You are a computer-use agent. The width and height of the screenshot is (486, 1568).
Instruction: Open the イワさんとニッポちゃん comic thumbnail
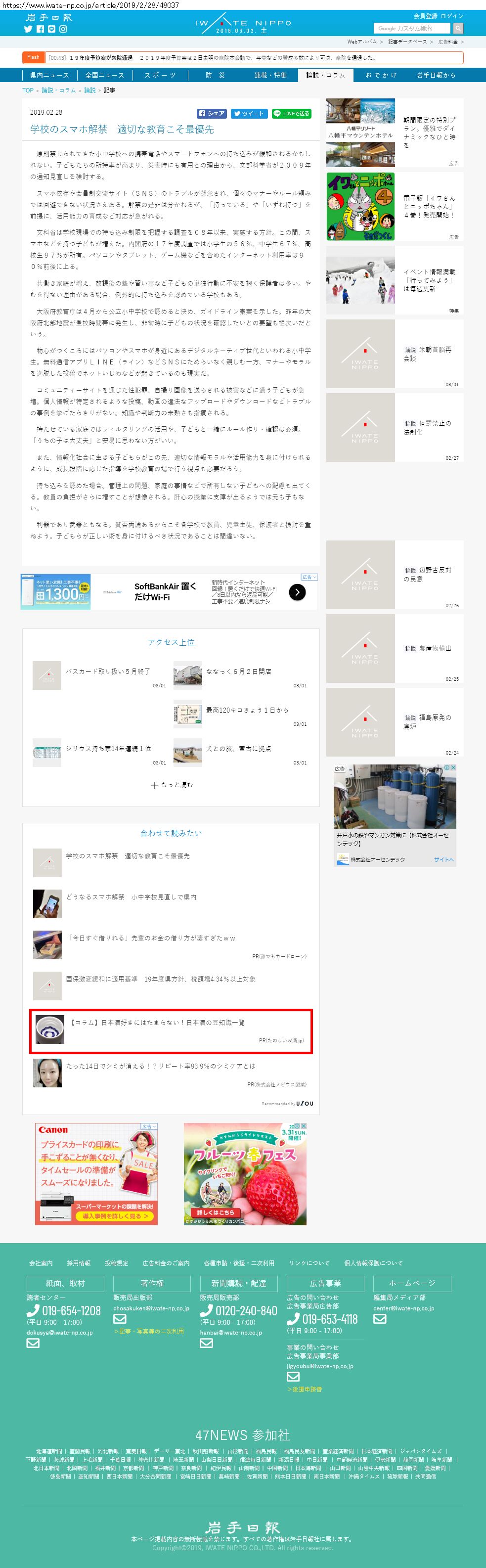[x=360, y=206]
